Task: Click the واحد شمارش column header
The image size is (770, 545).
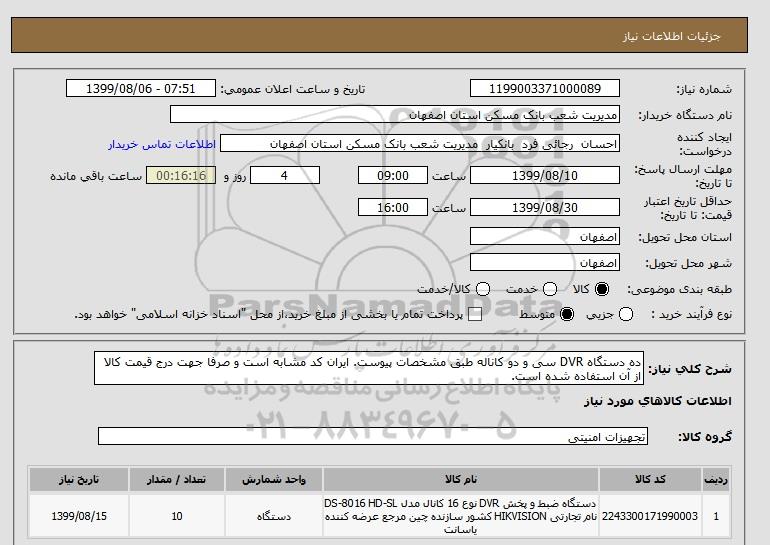Action: click(274, 480)
